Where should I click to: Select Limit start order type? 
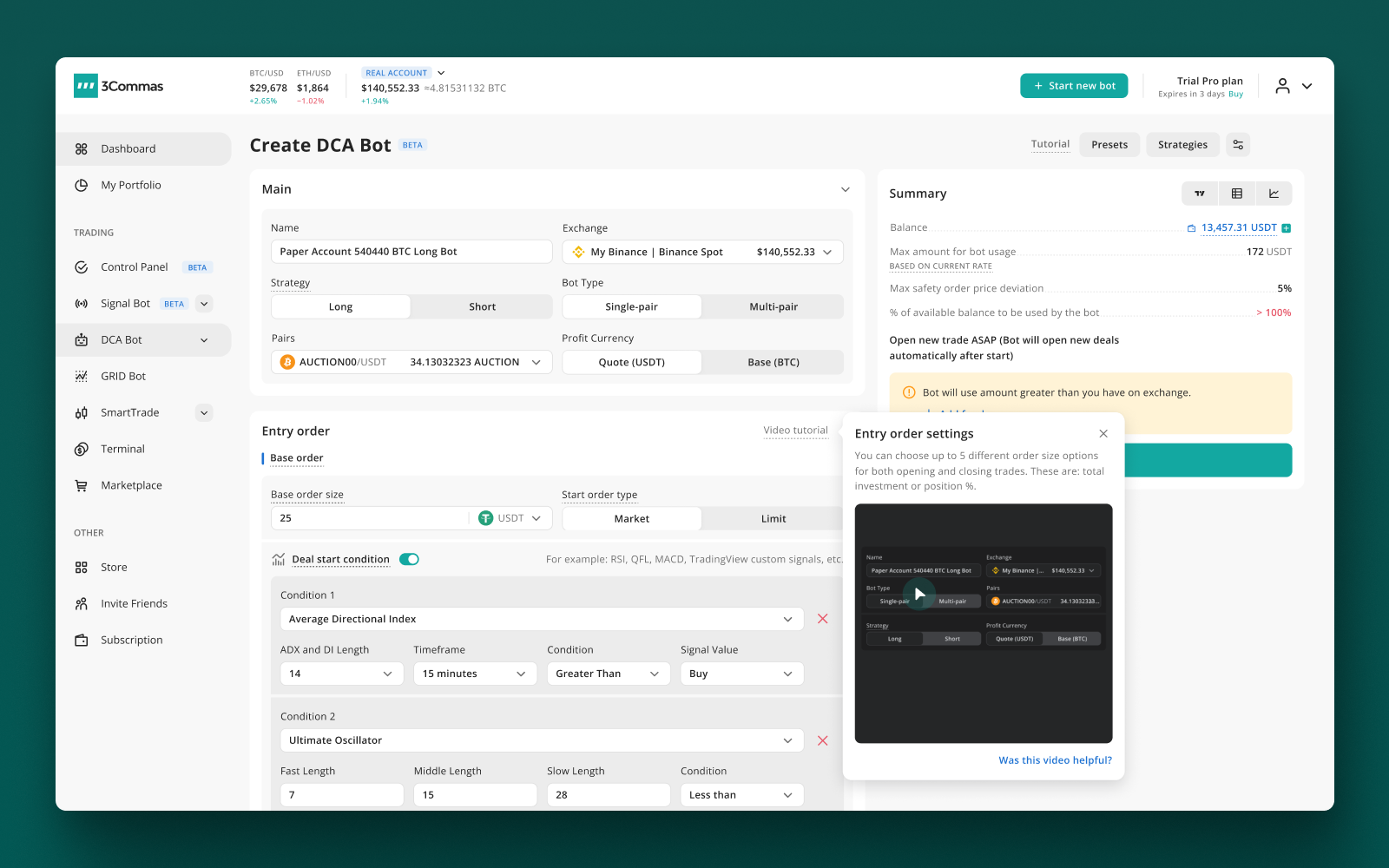coord(773,519)
